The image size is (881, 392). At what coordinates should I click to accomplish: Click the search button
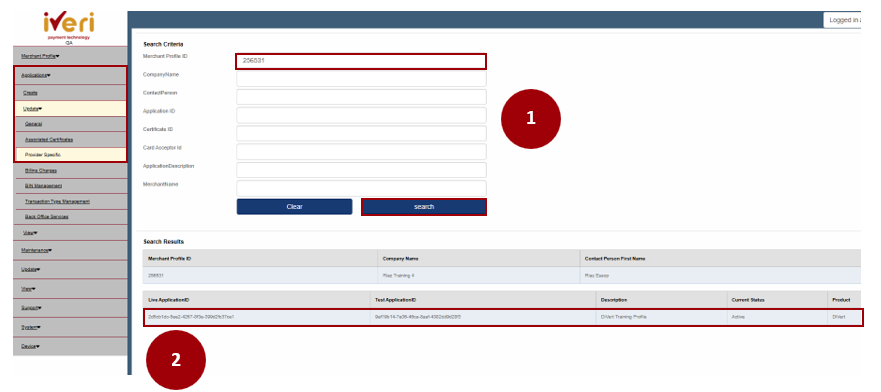(424, 207)
